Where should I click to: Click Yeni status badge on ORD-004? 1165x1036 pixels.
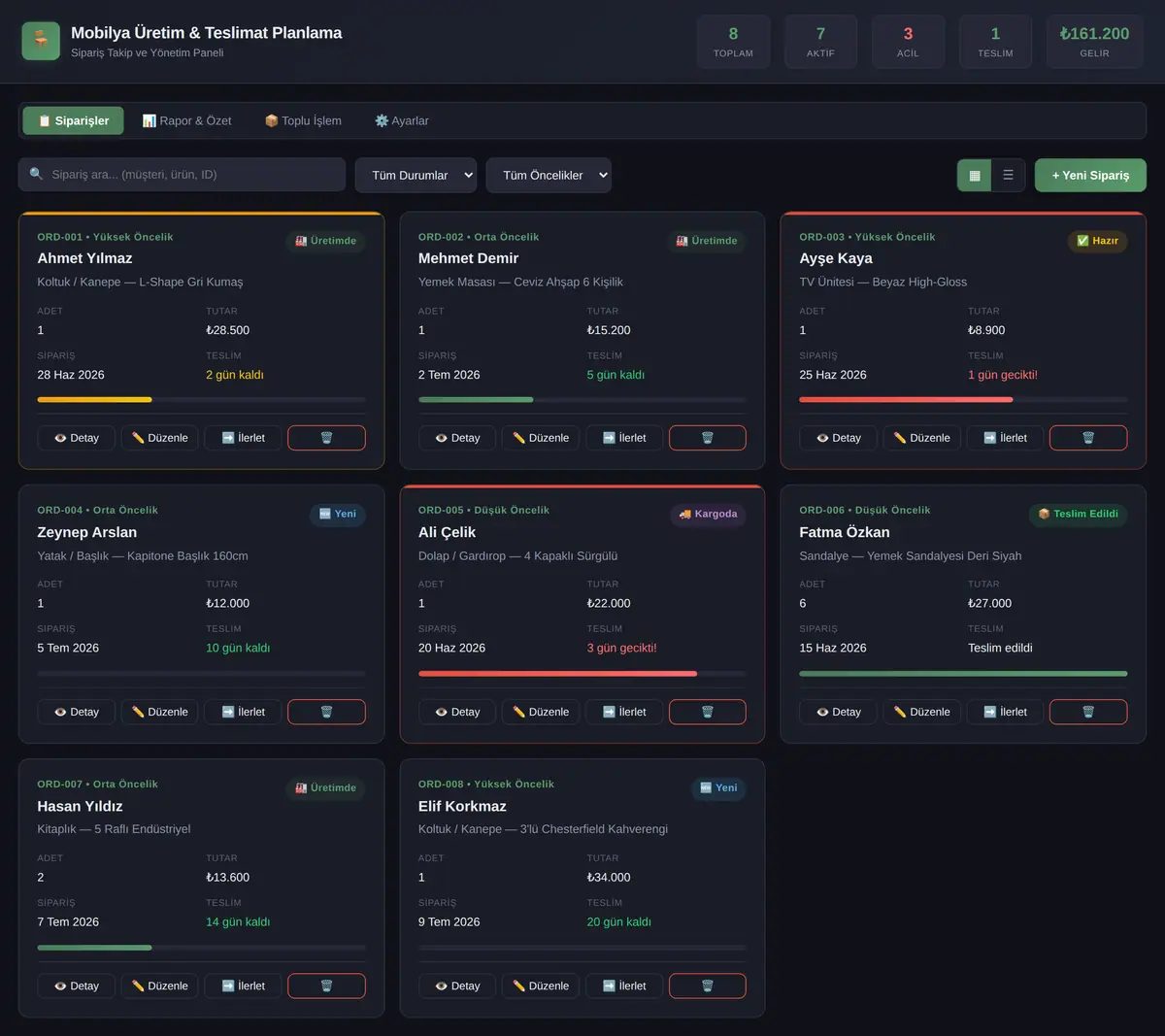pos(338,514)
